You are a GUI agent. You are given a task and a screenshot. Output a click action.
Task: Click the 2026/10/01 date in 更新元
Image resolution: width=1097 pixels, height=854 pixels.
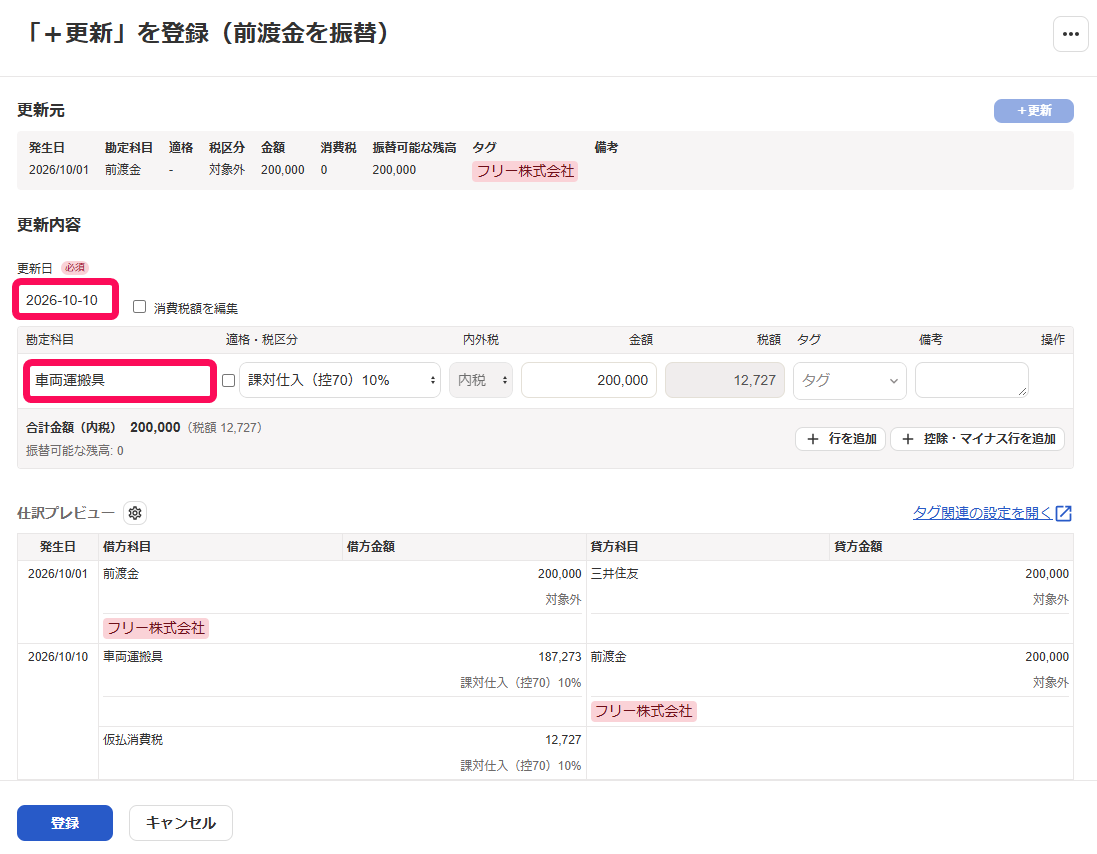click(x=59, y=170)
